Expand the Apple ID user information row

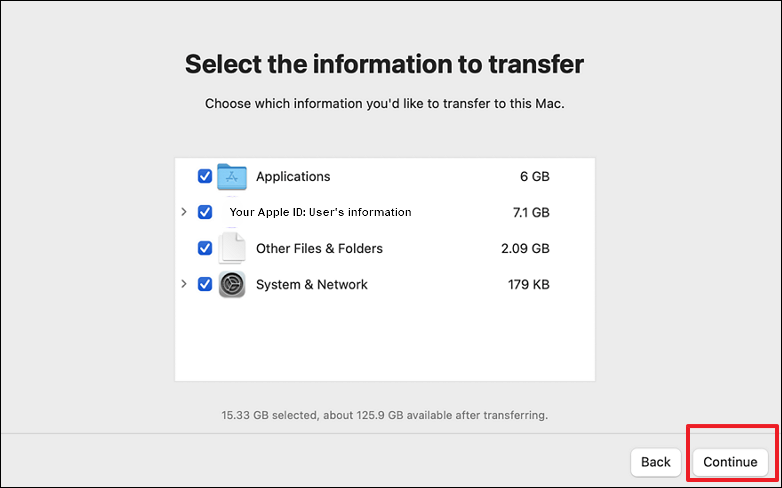point(184,212)
